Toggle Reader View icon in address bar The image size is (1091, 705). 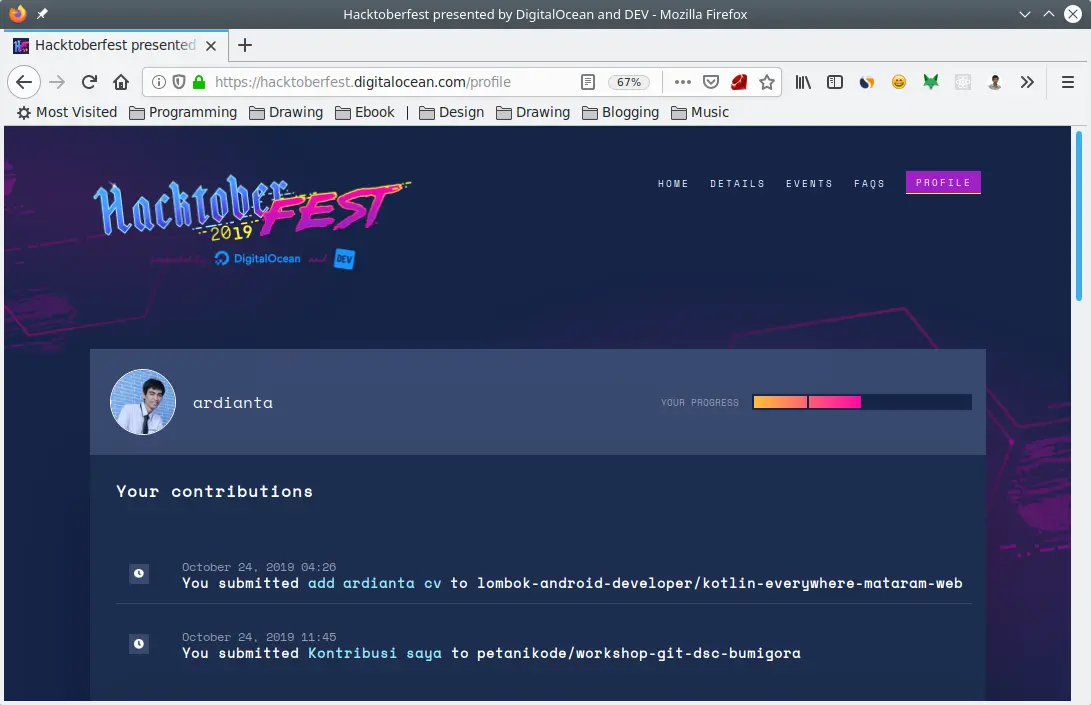point(588,82)
